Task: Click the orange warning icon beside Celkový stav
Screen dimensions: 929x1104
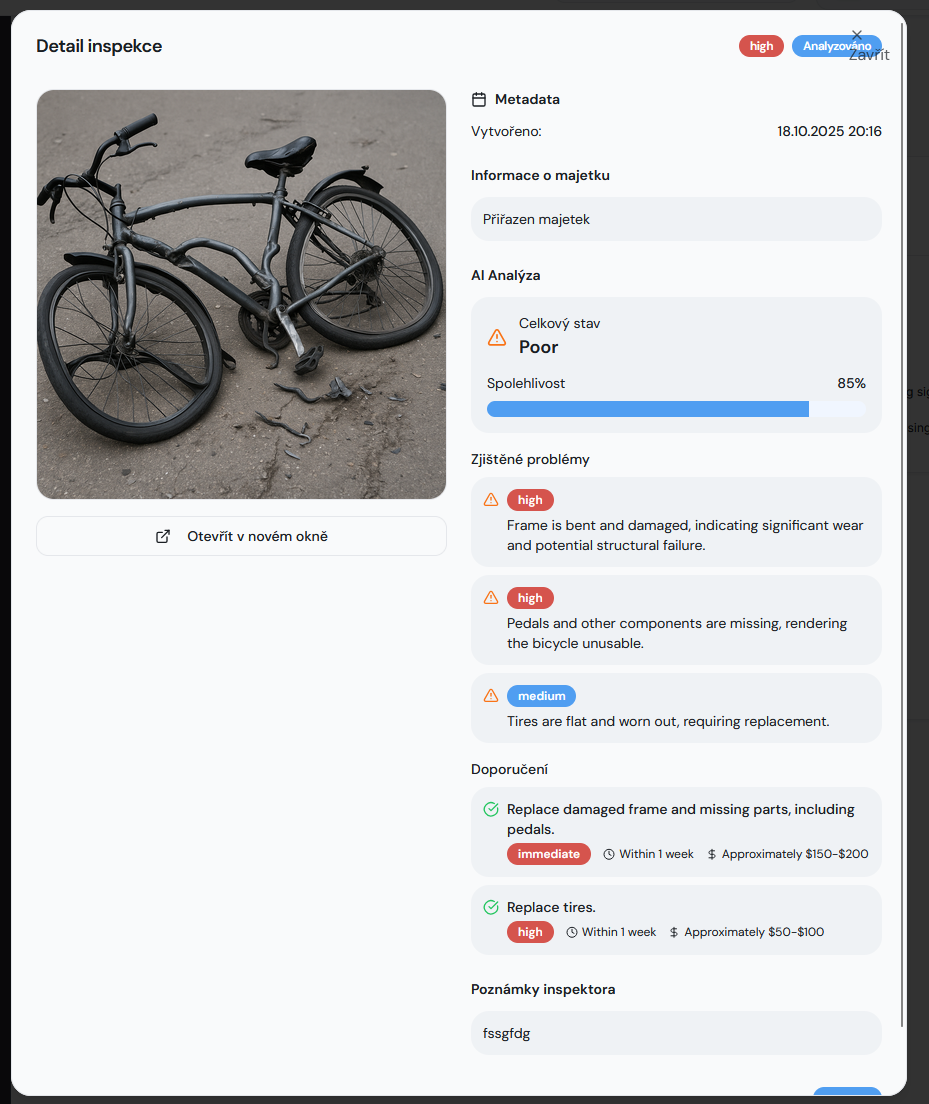Action: tap(497, 337)
